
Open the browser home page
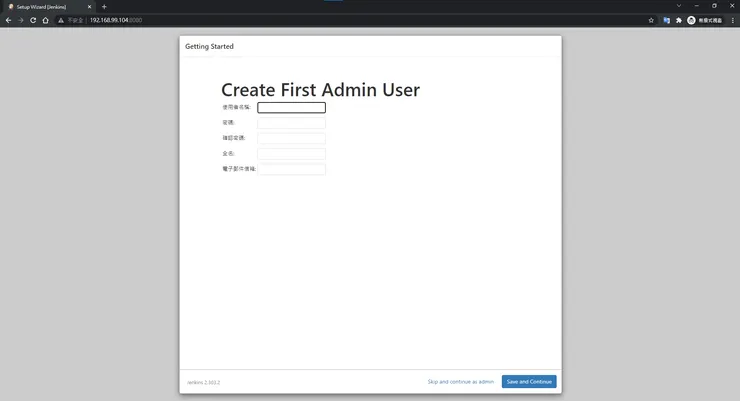coord(45,20)
